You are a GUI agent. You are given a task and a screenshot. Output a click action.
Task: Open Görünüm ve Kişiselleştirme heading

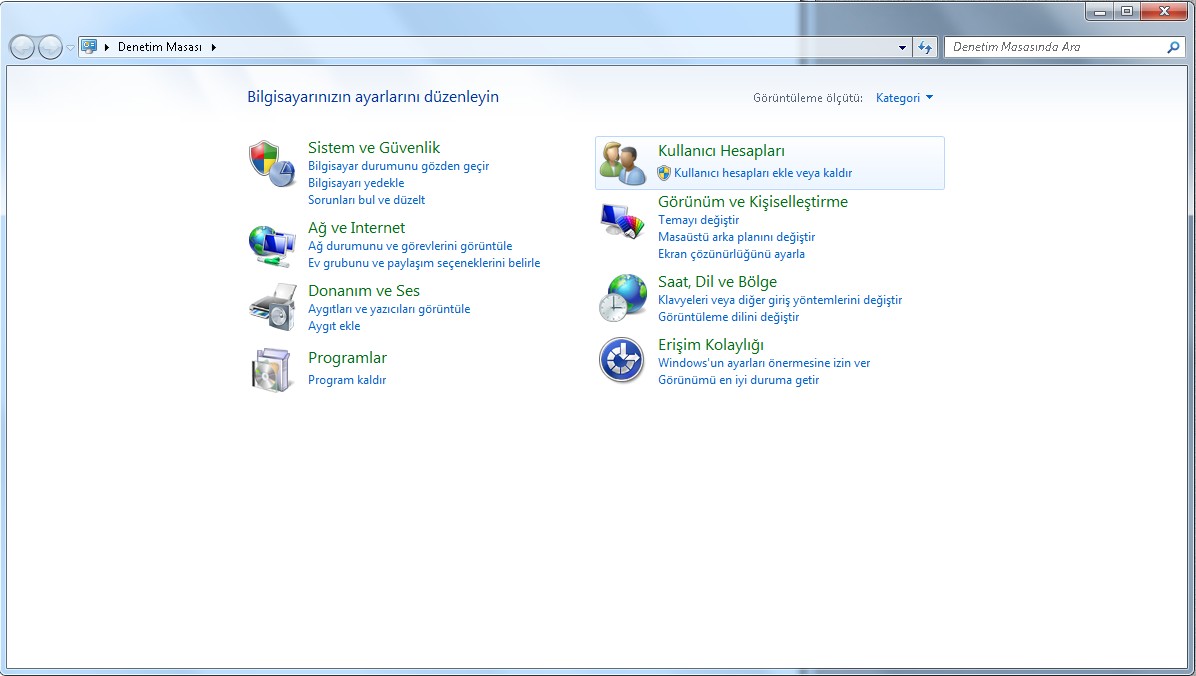(x=753, y=201)
